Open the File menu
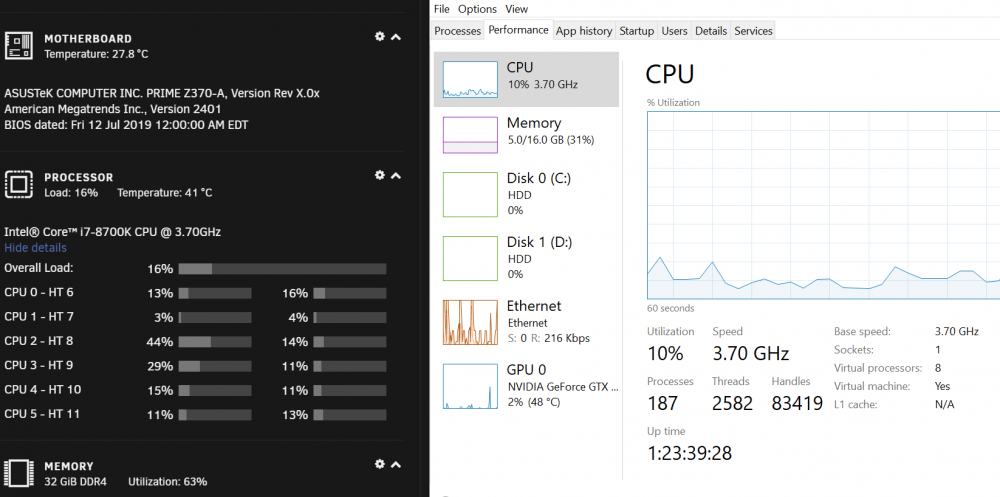 pos(442,9)
